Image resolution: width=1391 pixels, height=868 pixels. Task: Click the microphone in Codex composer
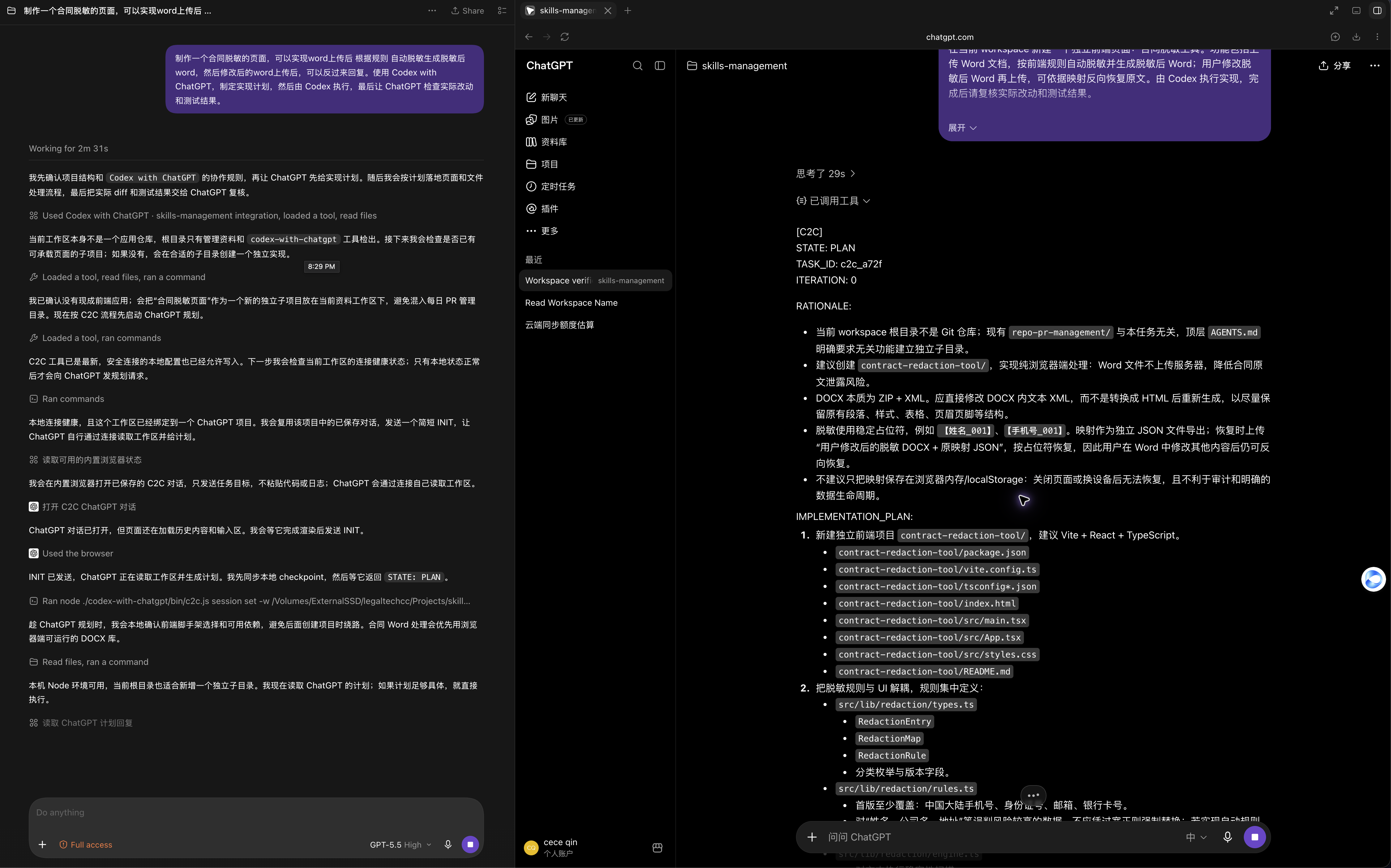[x=448, y=845]
